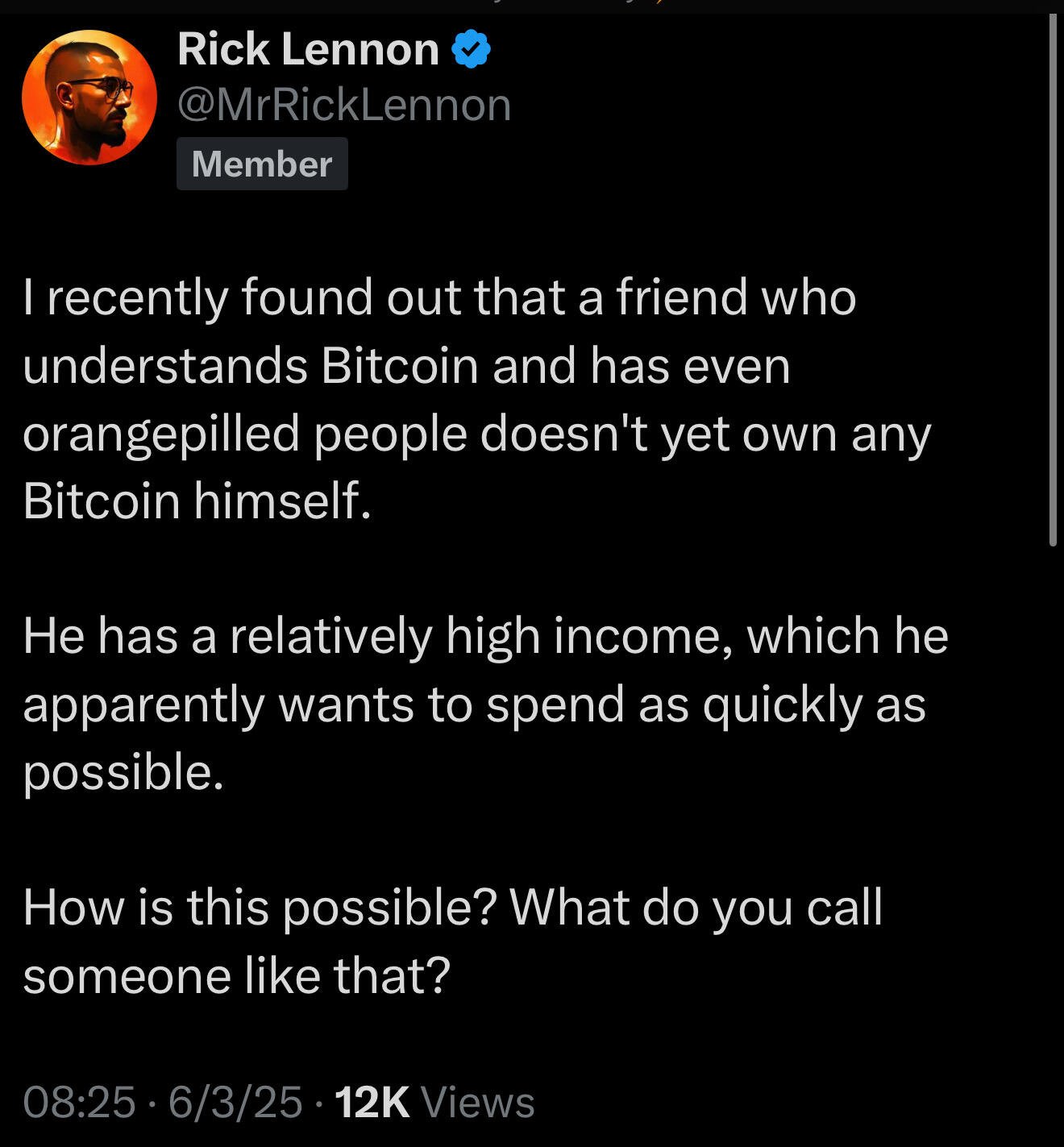Click 'What do you call' text

[x=696, y=908]
